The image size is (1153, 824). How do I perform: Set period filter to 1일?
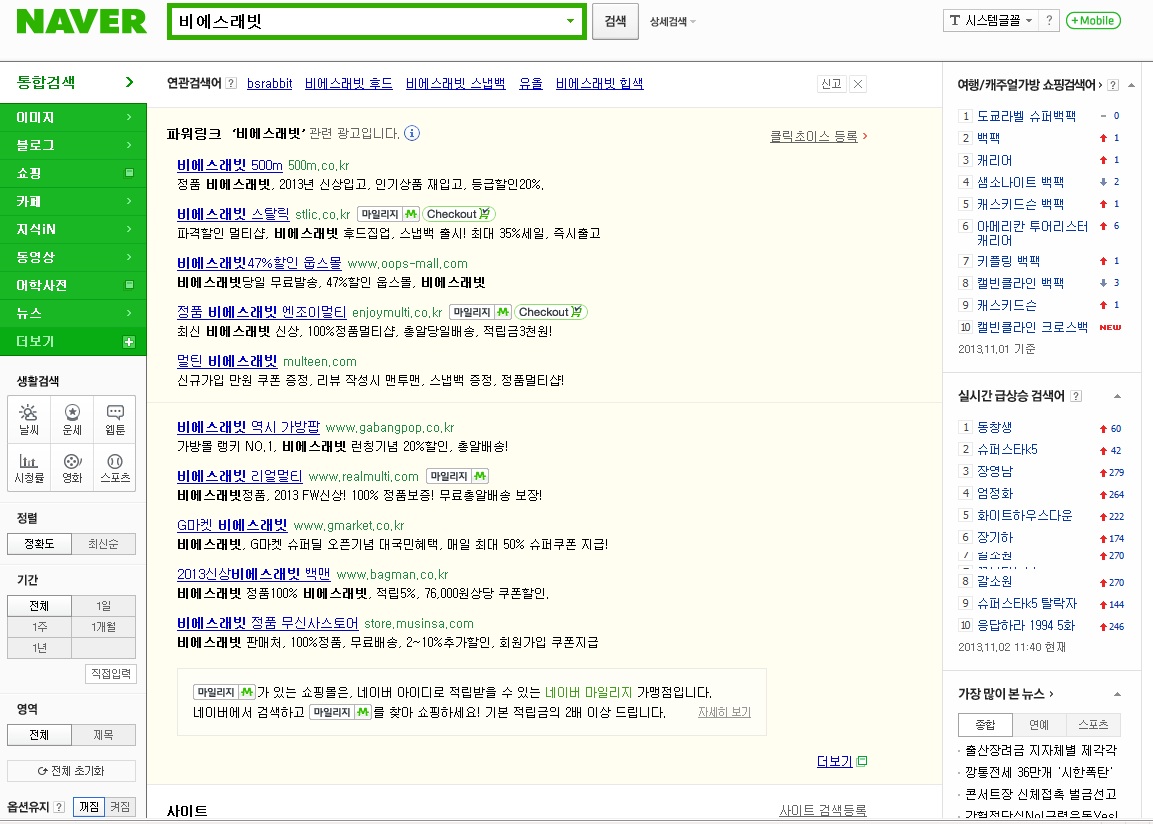point(104,606)
